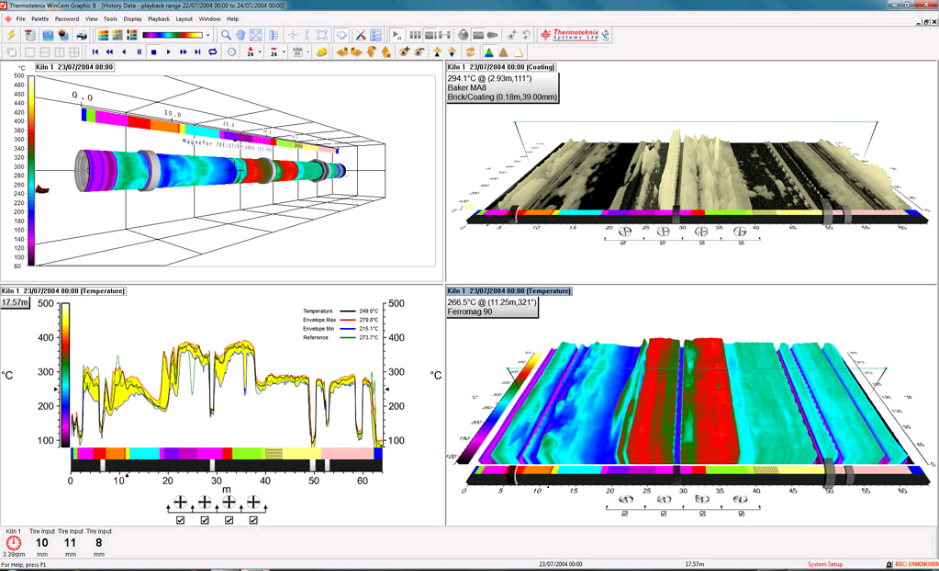The height and width of the screenshot is (571, 939).
Task: Open the checklist options icon
Action: [x=375, y=35]
